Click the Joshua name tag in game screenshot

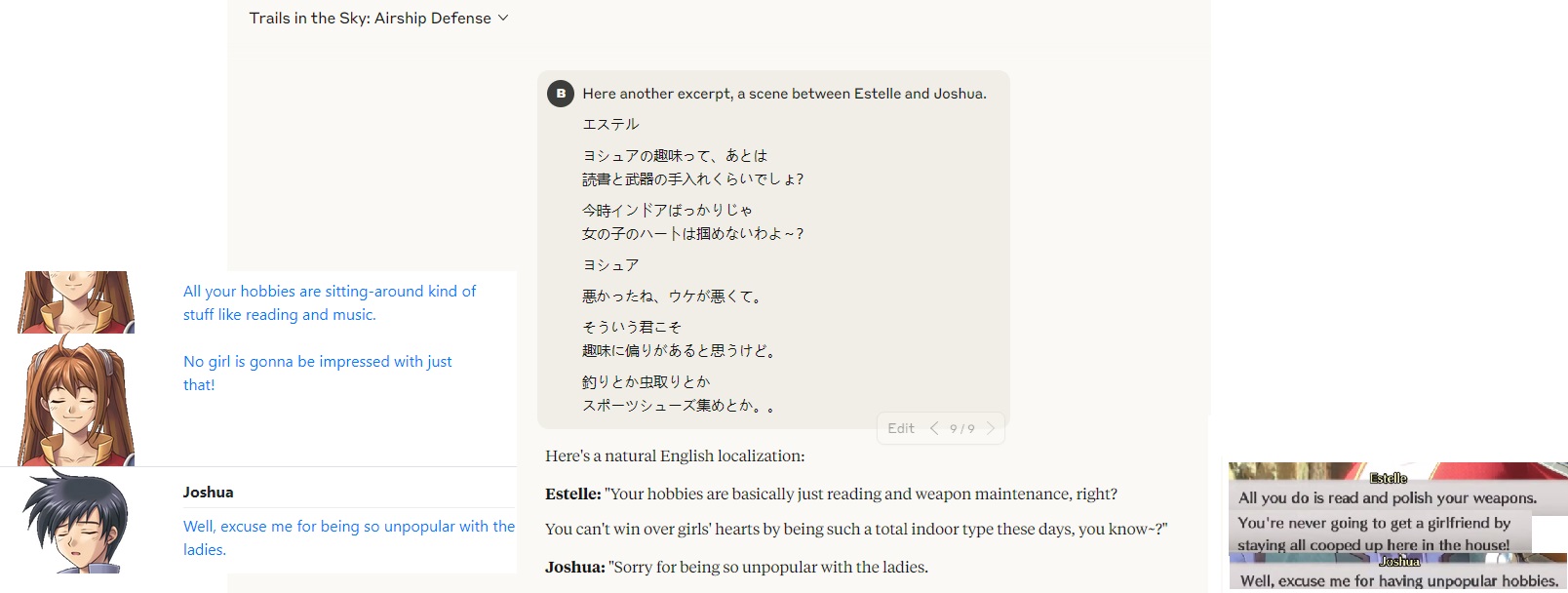pyautogui.click(x=1399, y=562)
